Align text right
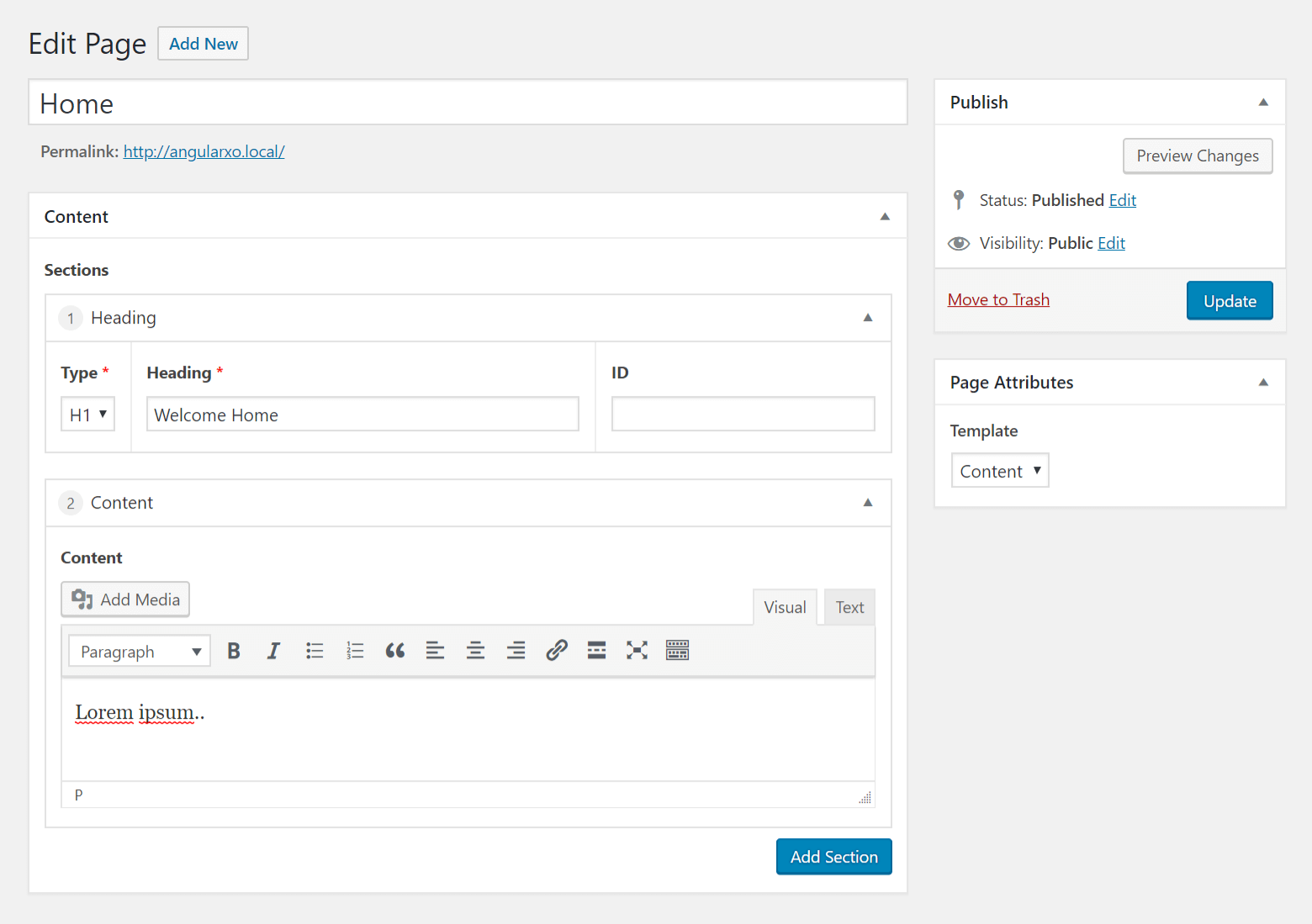Image resolution: width=1312 pixels, height=924 pixels. coord(516,650)
